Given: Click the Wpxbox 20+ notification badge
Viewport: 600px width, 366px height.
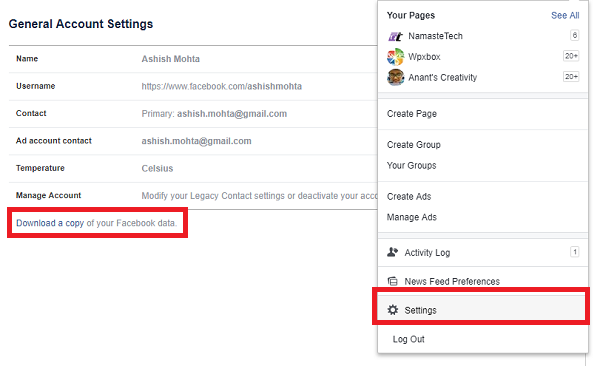Looking at the screenshot, I should (571, 56).
